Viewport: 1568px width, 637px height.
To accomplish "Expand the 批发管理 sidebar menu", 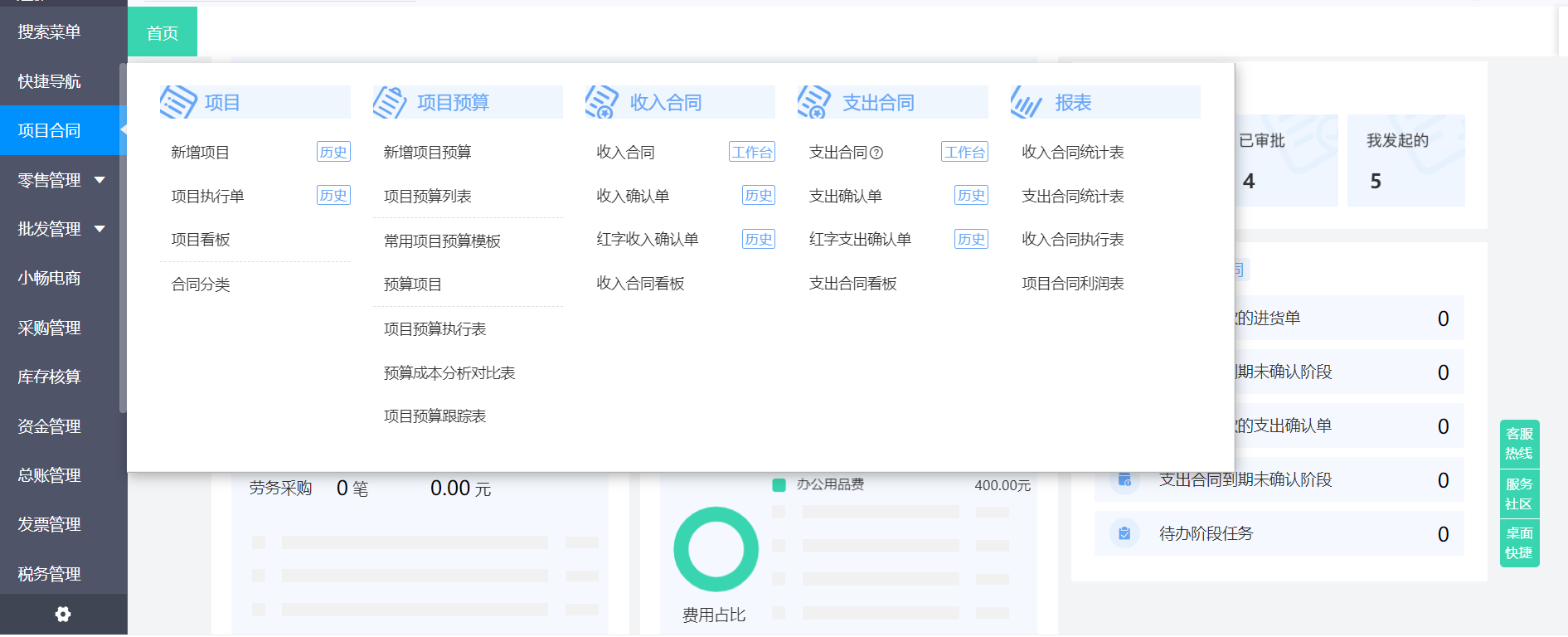I will [x=100, y=229].
